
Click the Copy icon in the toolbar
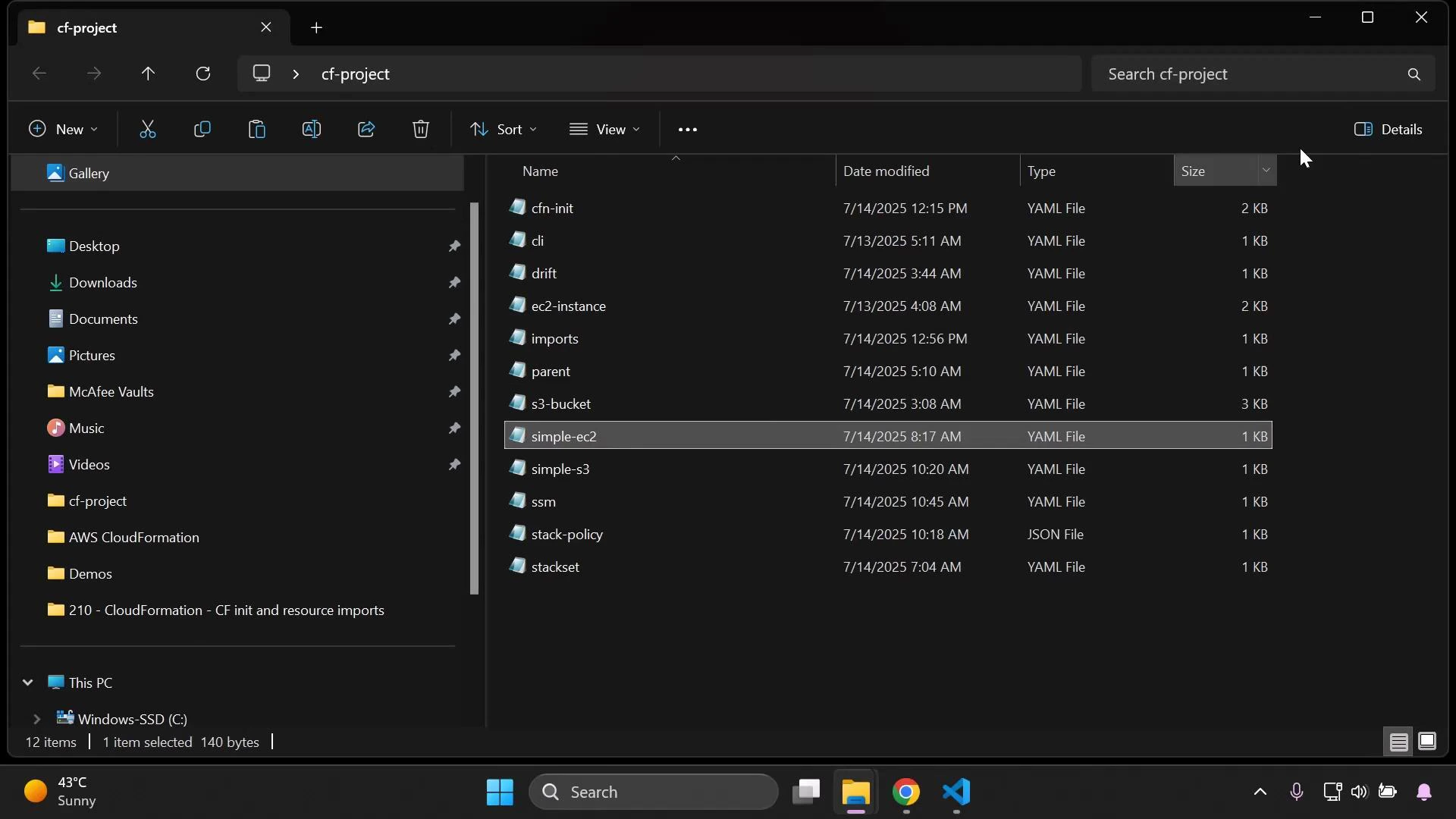(x=202, y=129)
